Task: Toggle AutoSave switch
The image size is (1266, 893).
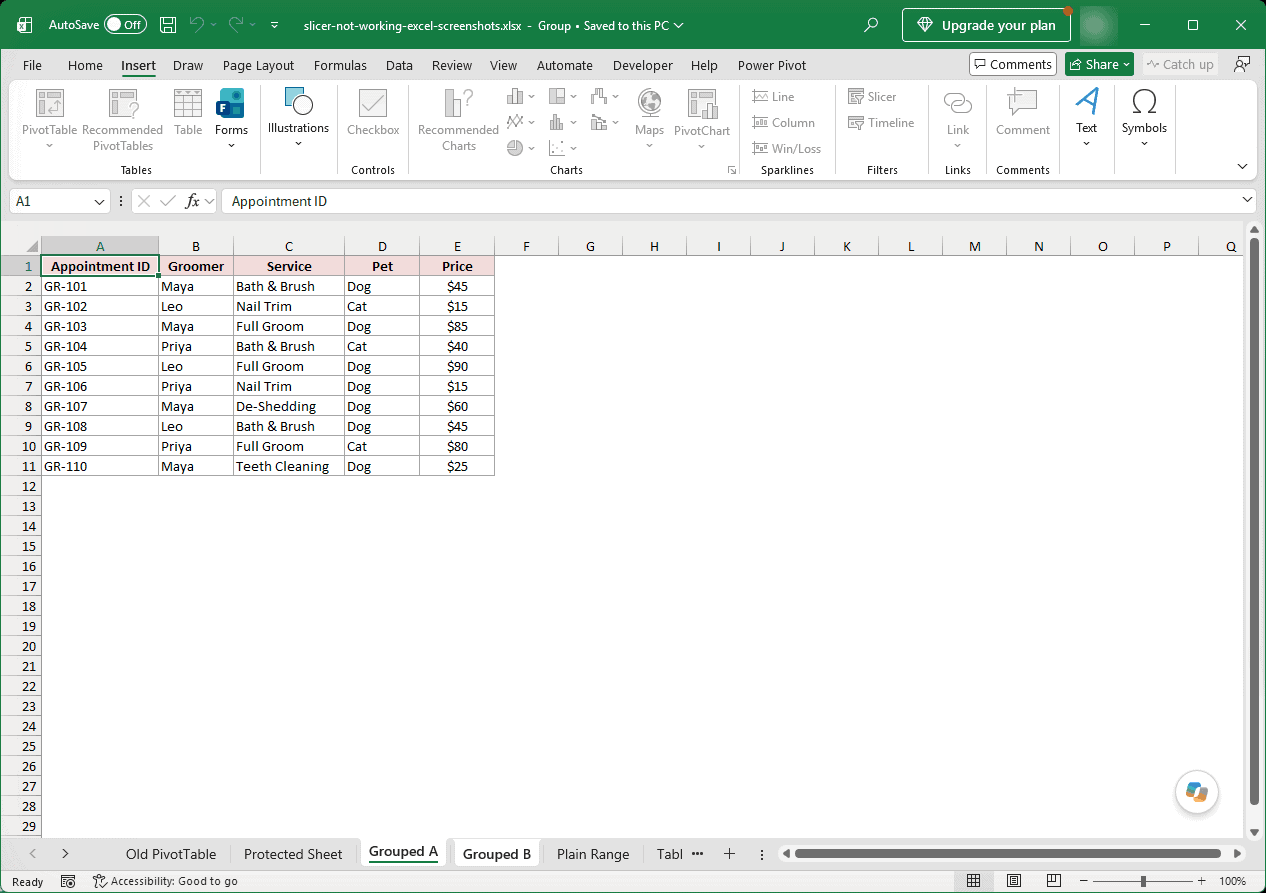Action: pyautogui.click(x=125, y=25)
